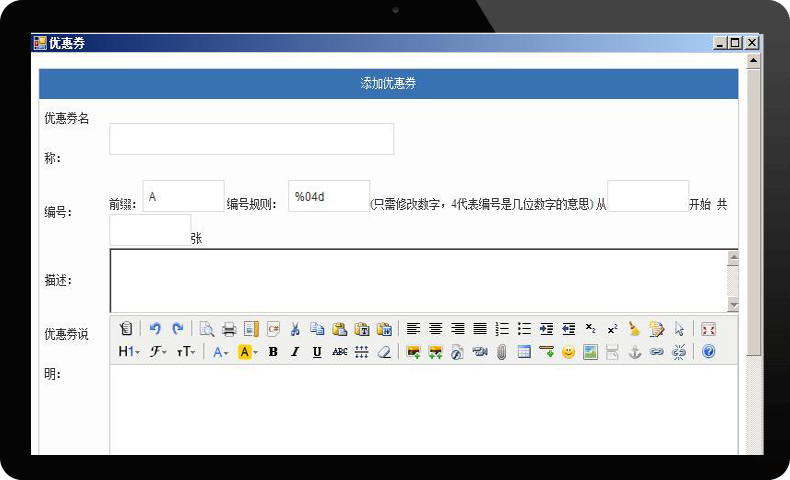Align text right
The height and width of the screenshot is (480, 790).
pos(457,329)
